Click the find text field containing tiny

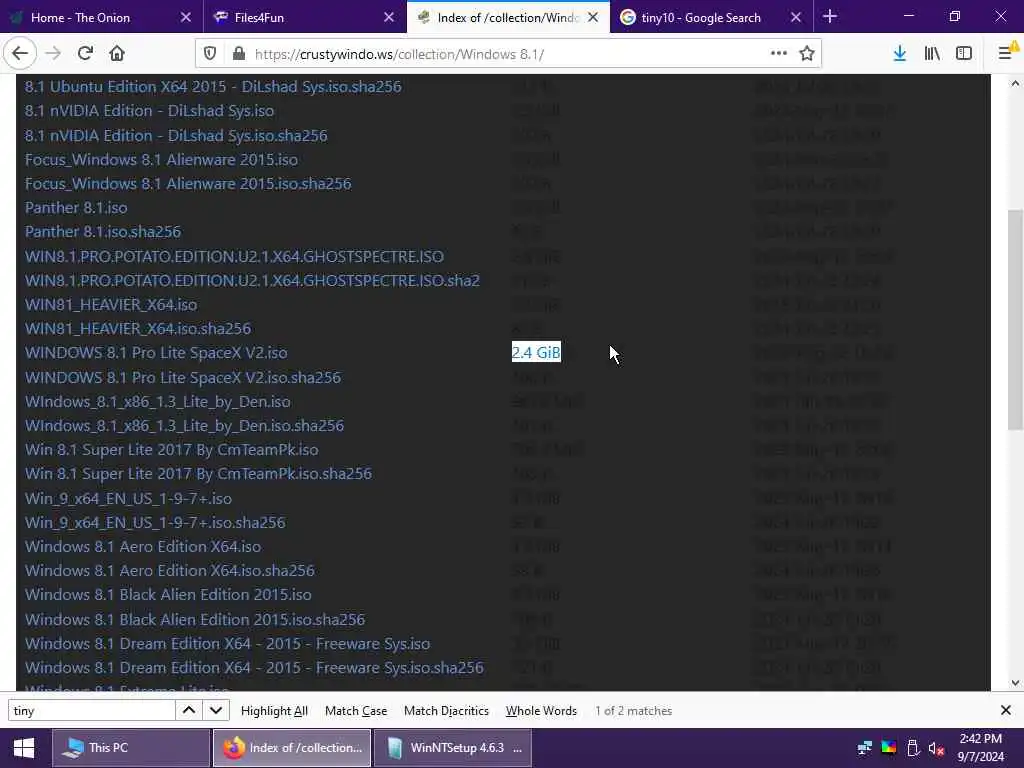(91, 710)
